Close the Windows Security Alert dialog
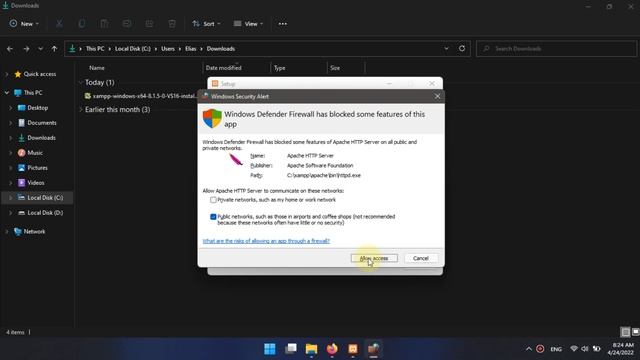The height and width of the screenshot is (360, 640). [437, 96]
